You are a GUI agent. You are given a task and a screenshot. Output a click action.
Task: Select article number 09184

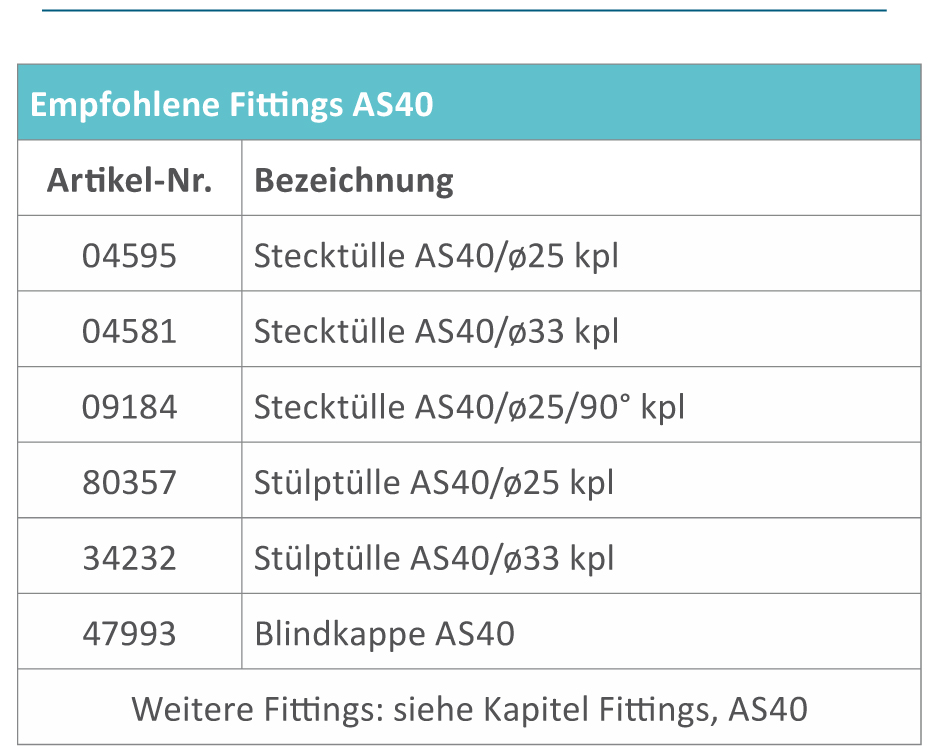pos(129,407)
